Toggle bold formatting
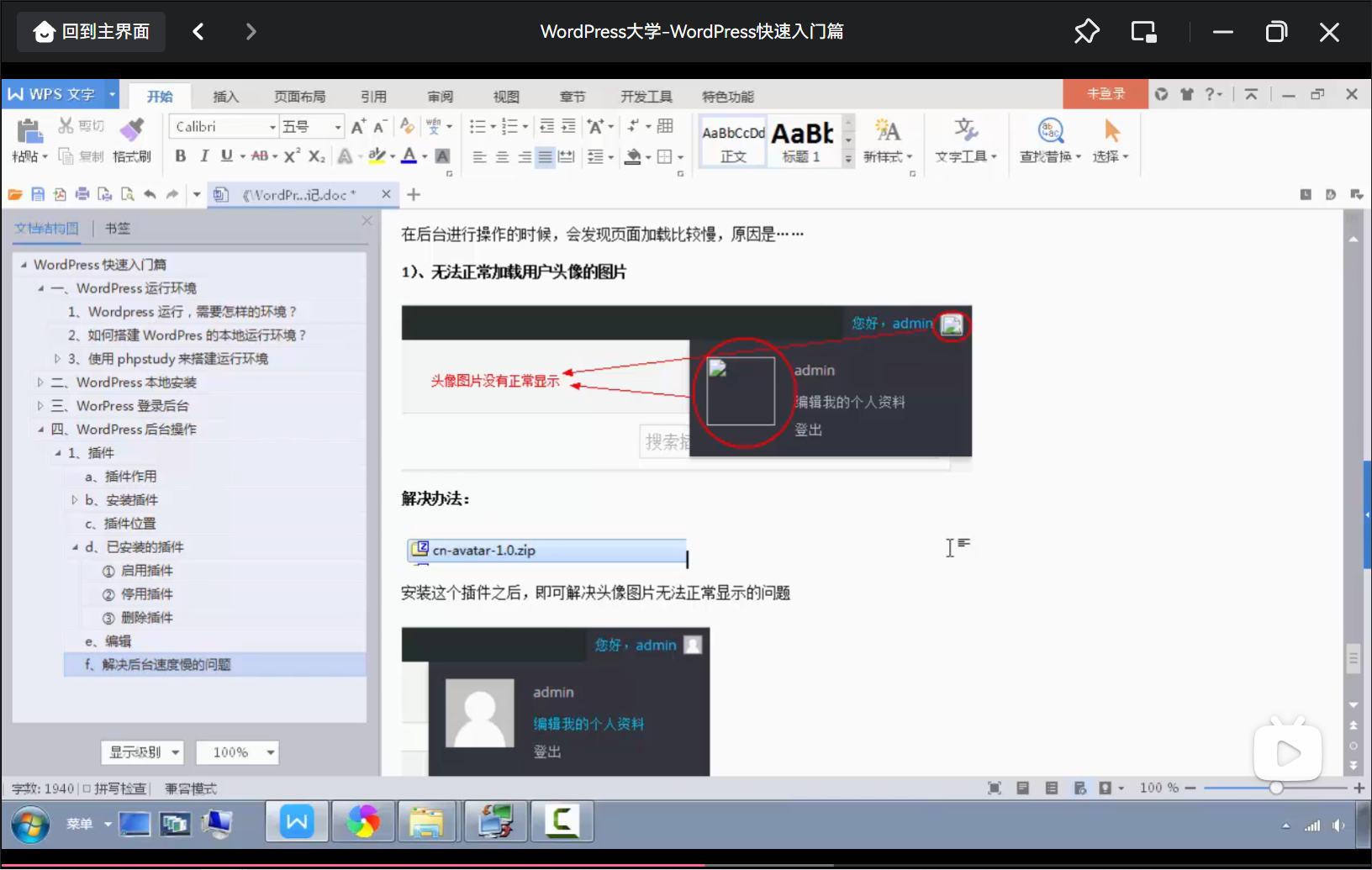The height and width of the screenshot is (870, 1372). point(180,156)
